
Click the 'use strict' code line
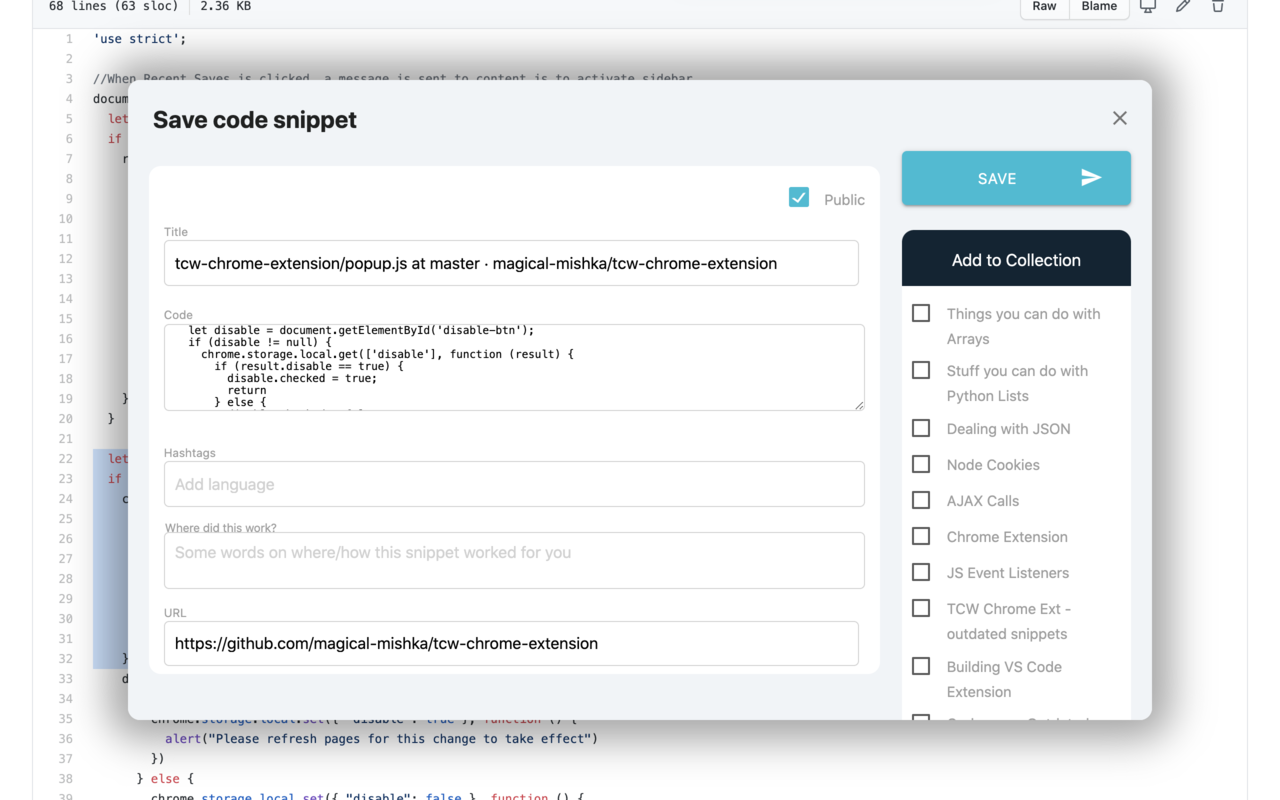pos(140,39)
